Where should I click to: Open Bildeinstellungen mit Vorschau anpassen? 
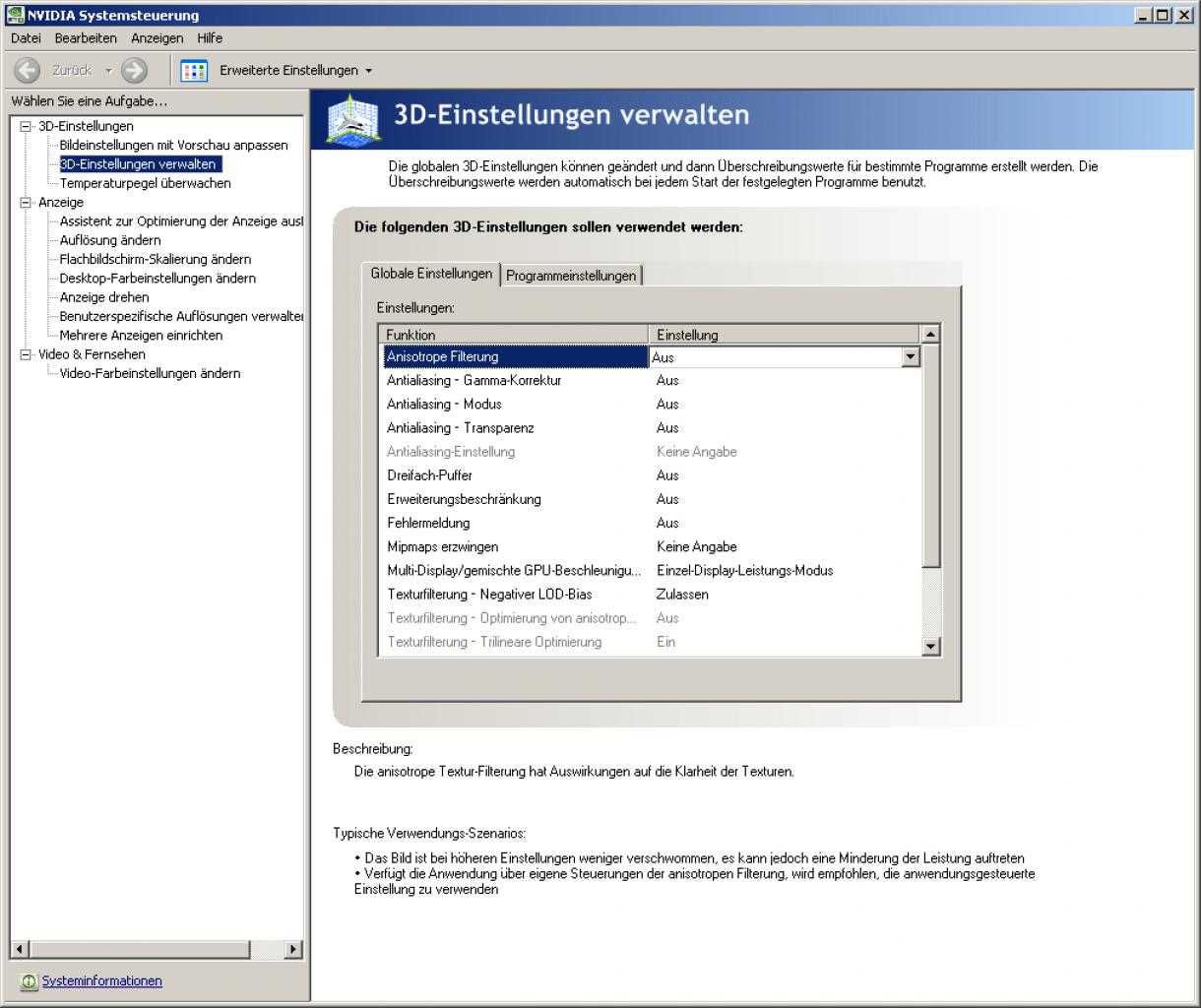click(x=173, y=146)
